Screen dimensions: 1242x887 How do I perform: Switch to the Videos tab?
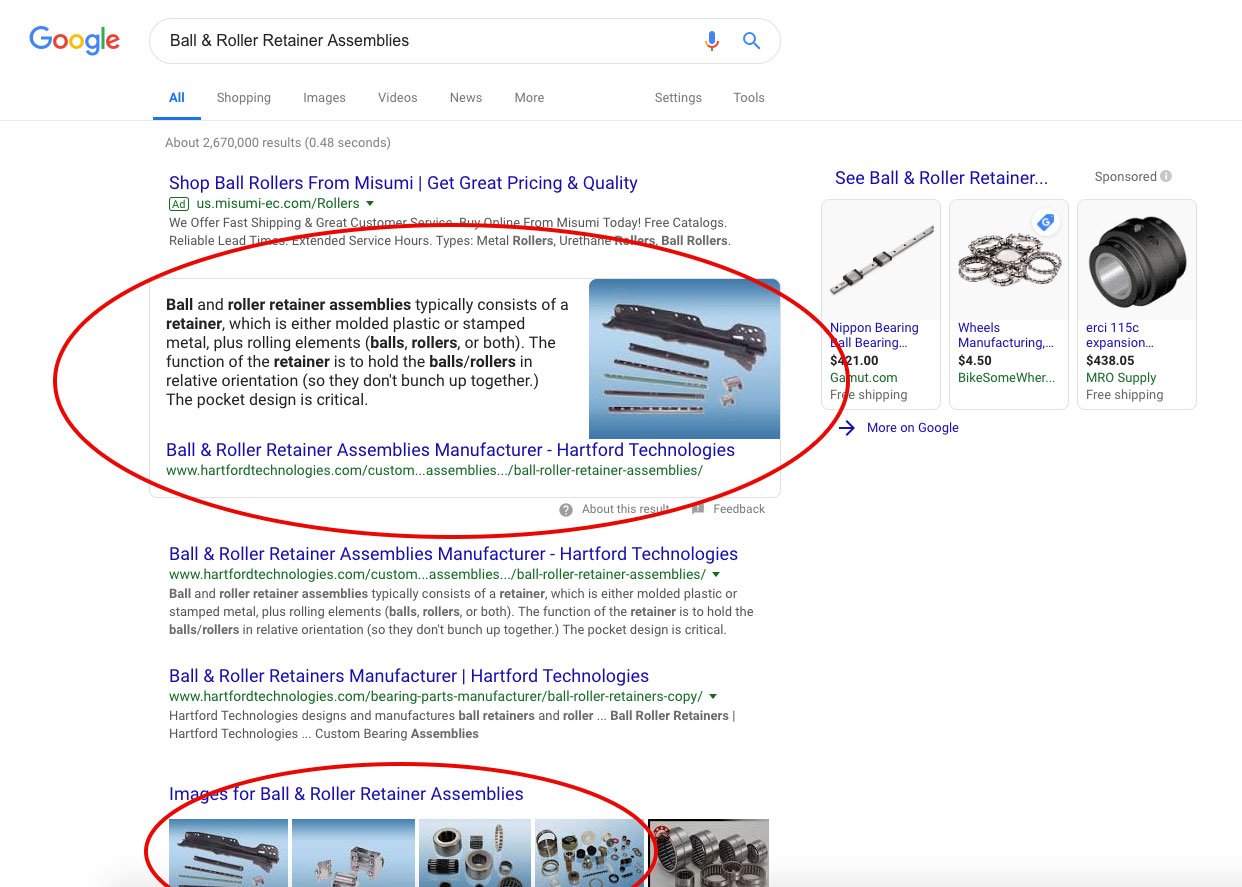click(398, 98)
